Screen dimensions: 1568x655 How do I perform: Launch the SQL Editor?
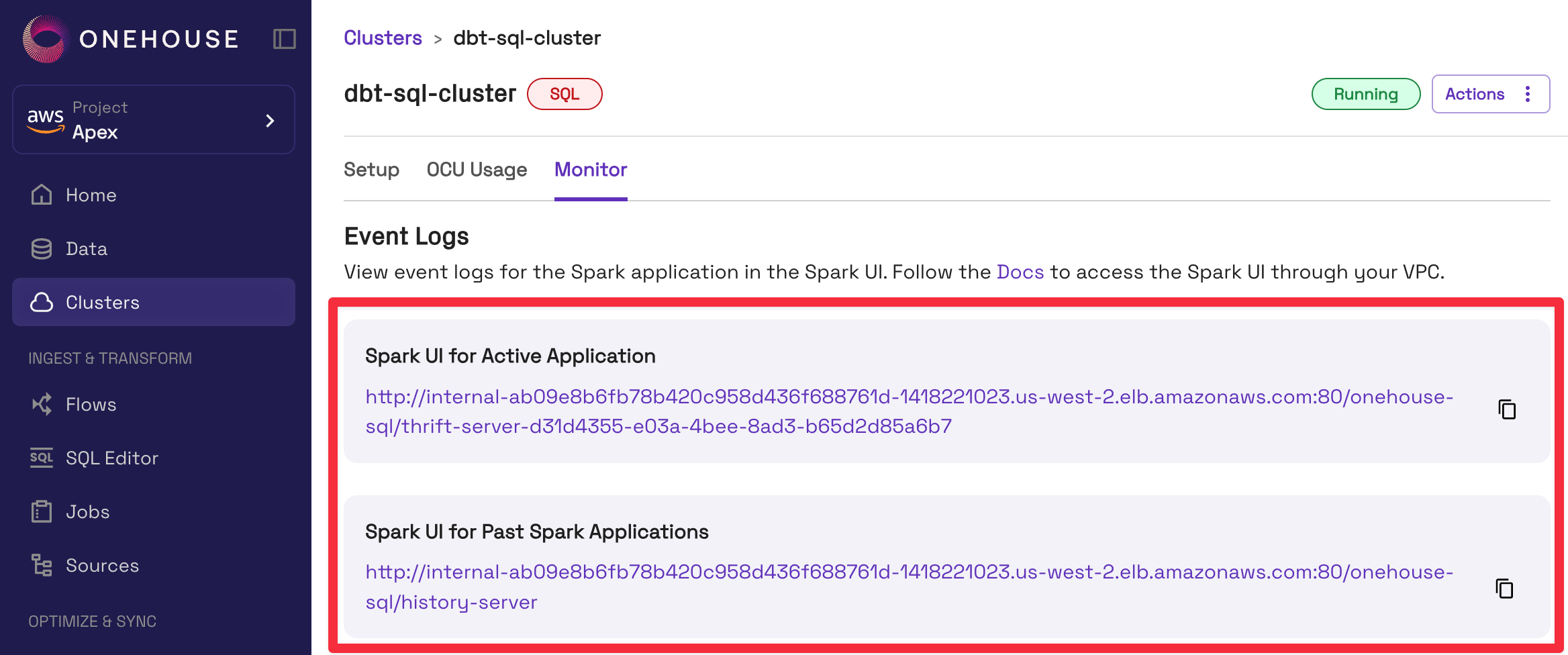[x=111, y=458]
